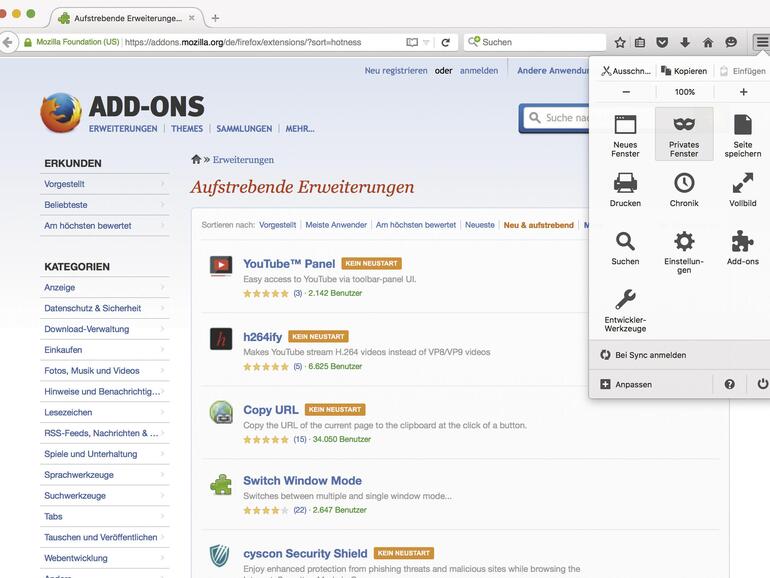Select the THEMES navigation tab
The image size is (770, 578).
tap(187, 129)
